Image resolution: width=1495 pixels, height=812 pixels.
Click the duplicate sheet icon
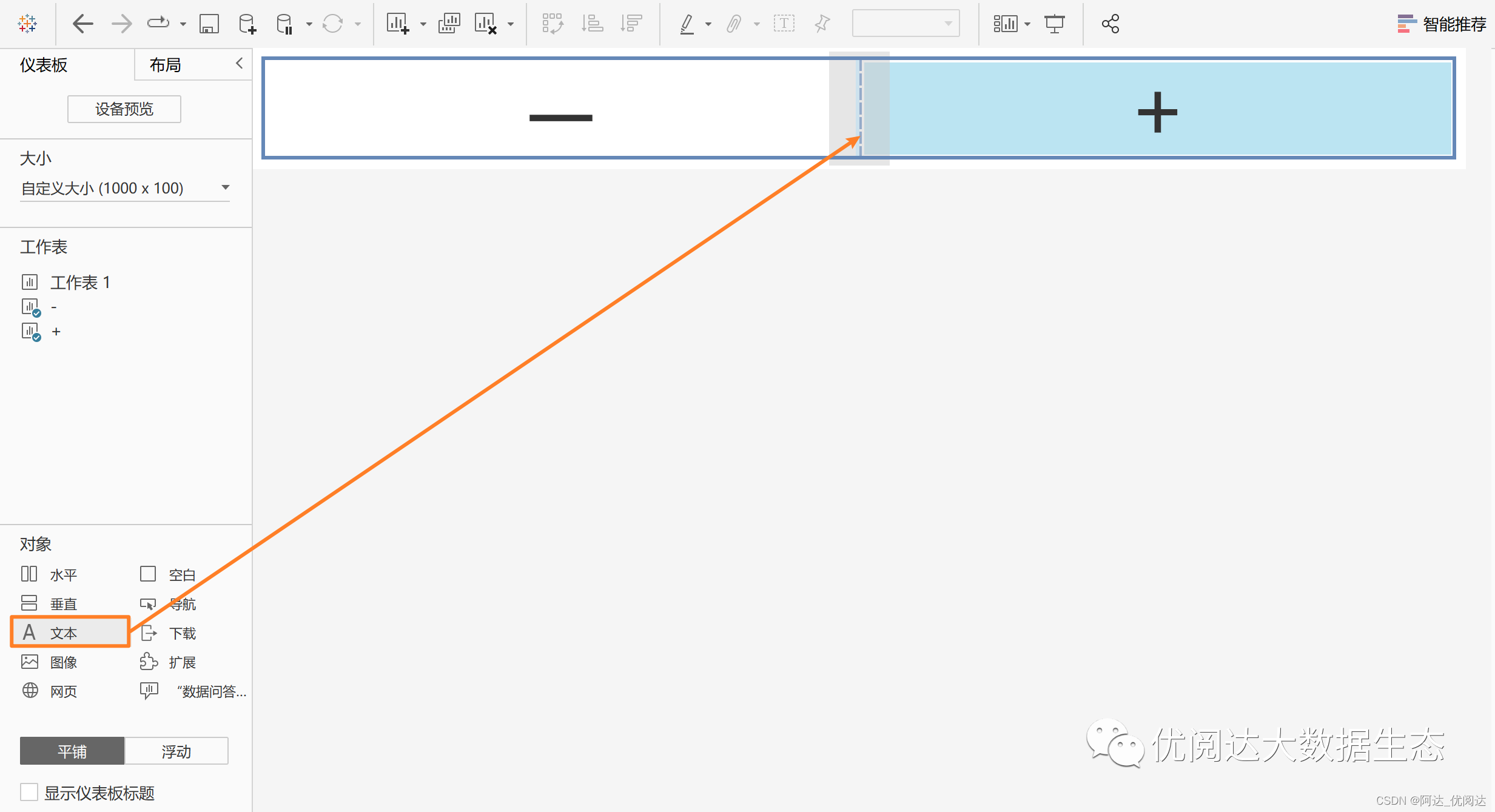coord(449,24)
